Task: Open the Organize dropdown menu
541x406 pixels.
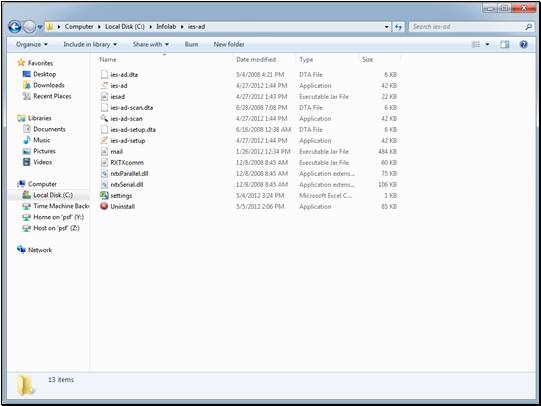Action: pos(32,44)
